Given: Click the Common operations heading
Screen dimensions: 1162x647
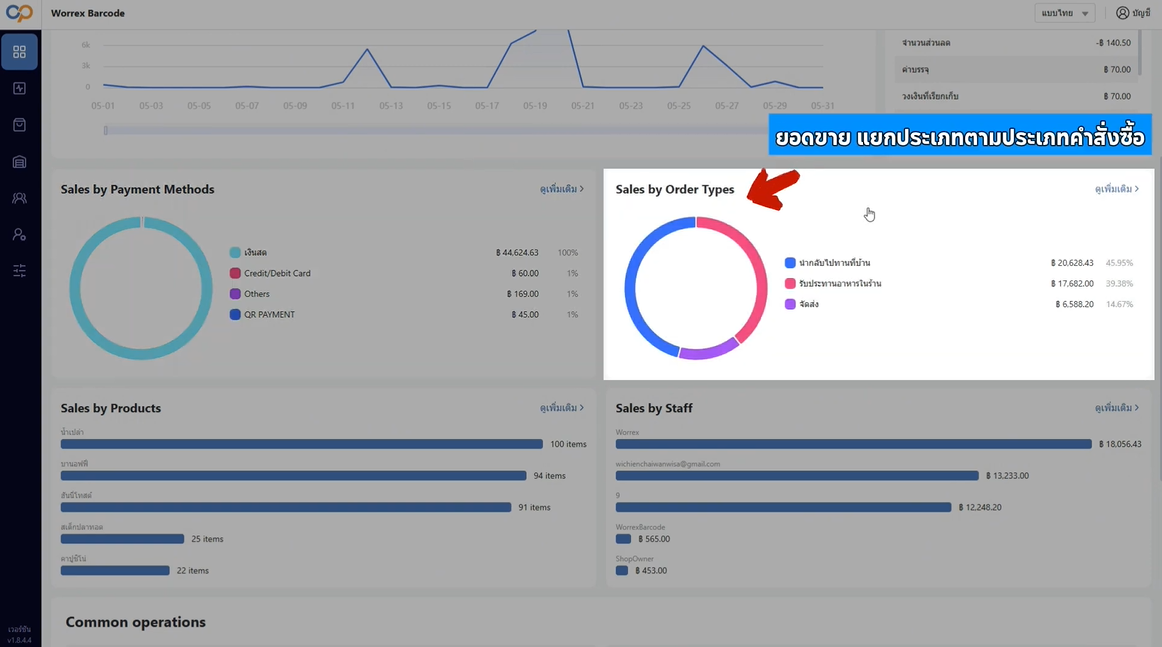Looking at the screenshot, I should click(136, 622).
